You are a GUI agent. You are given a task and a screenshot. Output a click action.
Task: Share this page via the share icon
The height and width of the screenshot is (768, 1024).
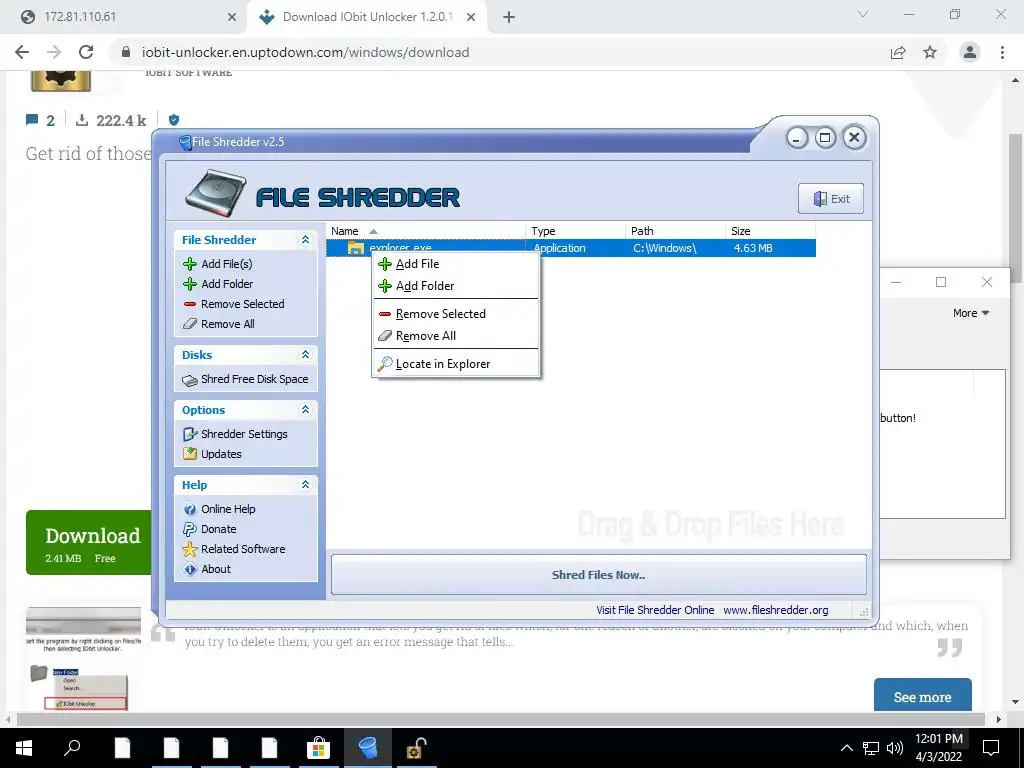[x=898, y=52]
